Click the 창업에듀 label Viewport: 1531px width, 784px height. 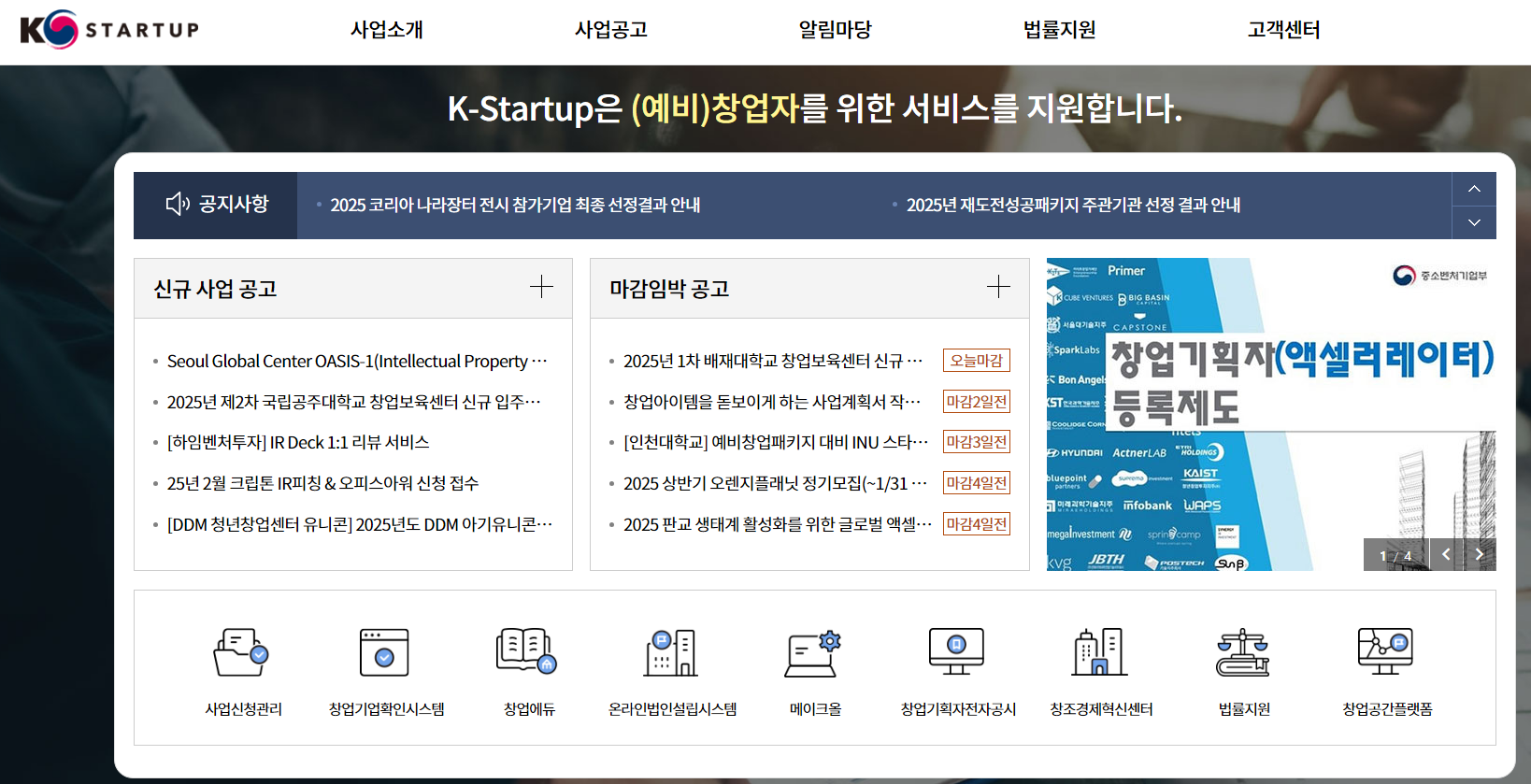coord(529,709)
